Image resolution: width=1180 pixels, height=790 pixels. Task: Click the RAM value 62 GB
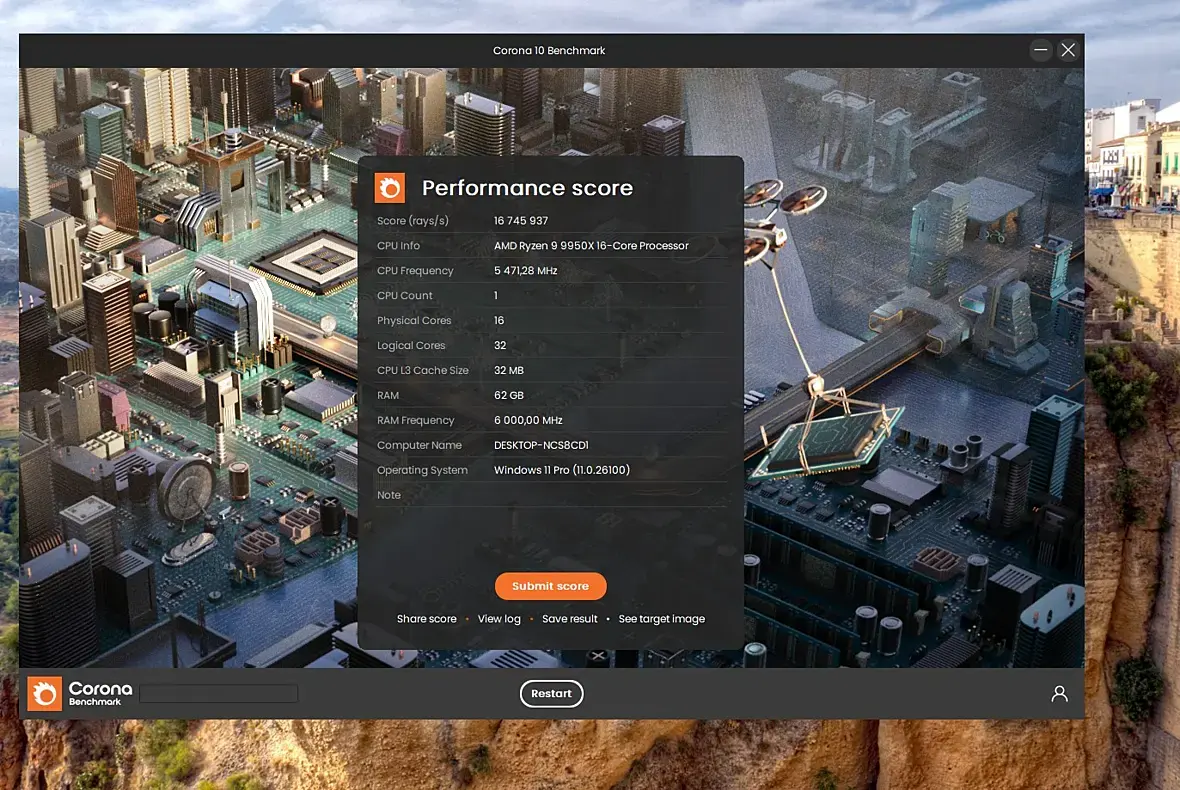coord(509,395)
